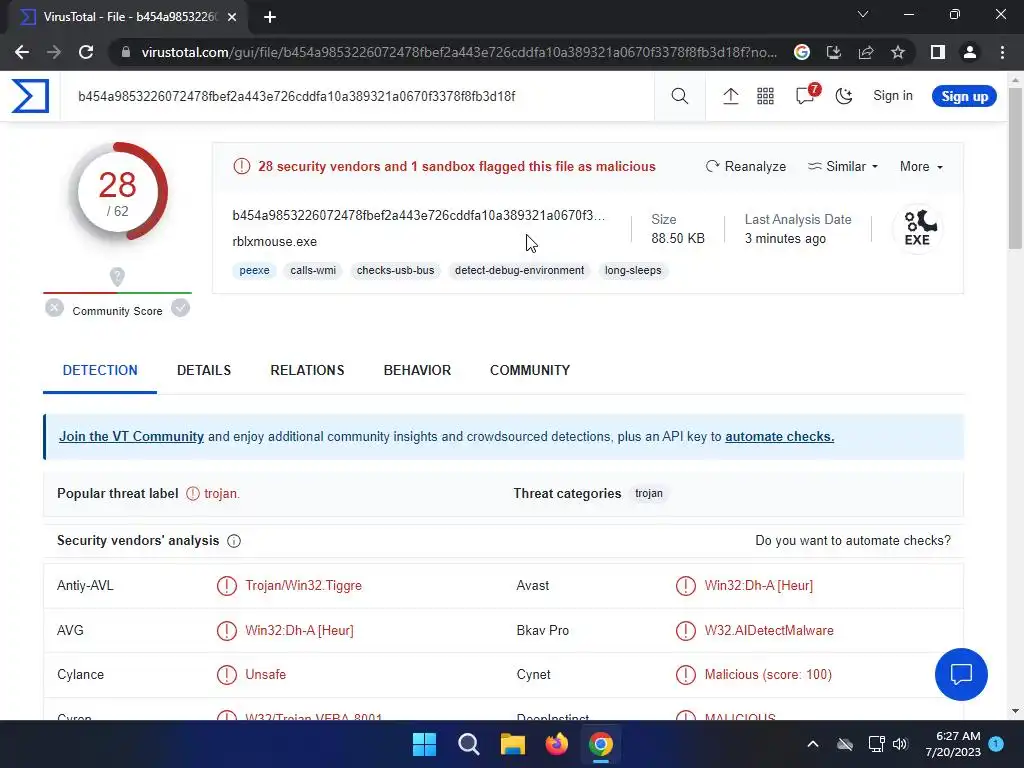The image size is (1024, 768).
Task: Click the rblxmouse.exe file name
Action: [x=274, y=242]
